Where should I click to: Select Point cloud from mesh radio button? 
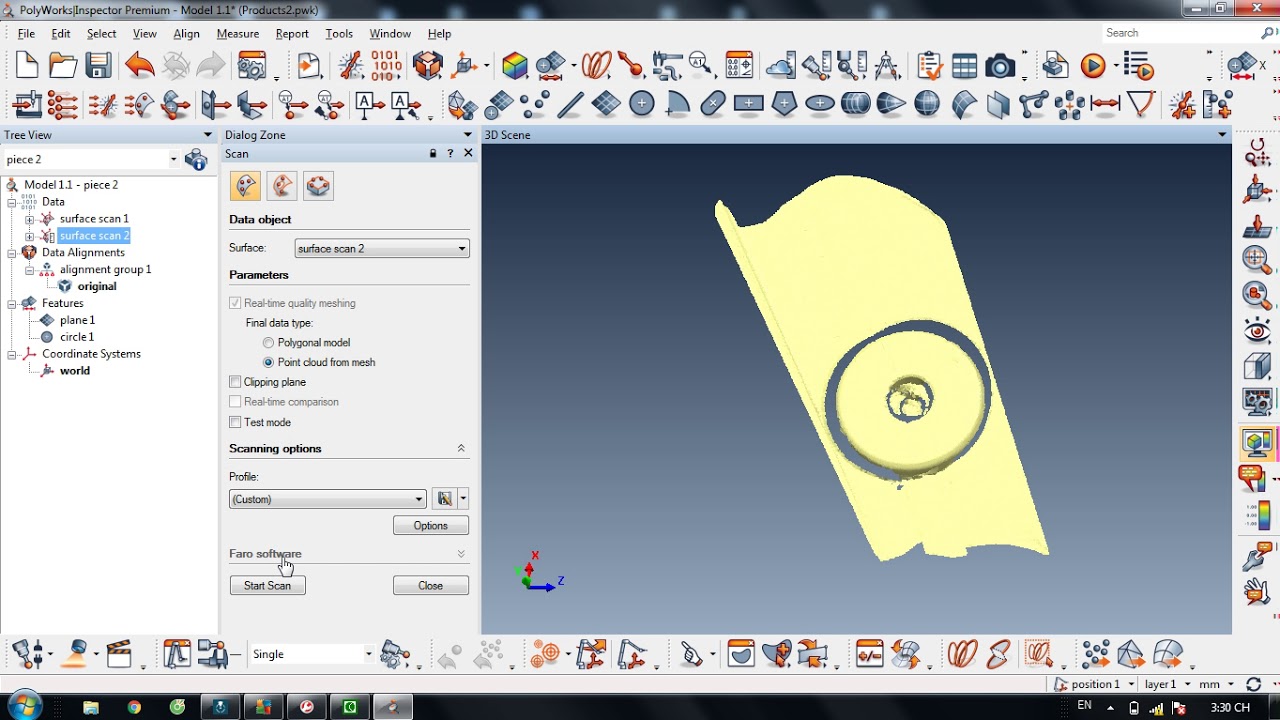point(268,362)
